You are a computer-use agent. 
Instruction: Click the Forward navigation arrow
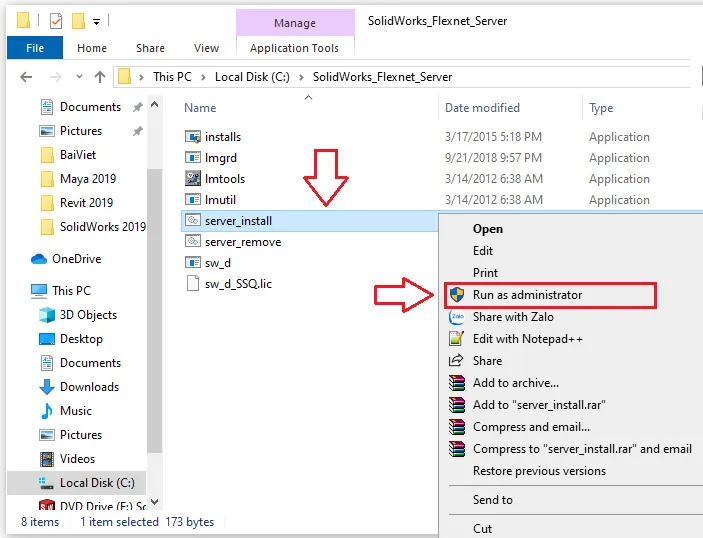point(56,77)
